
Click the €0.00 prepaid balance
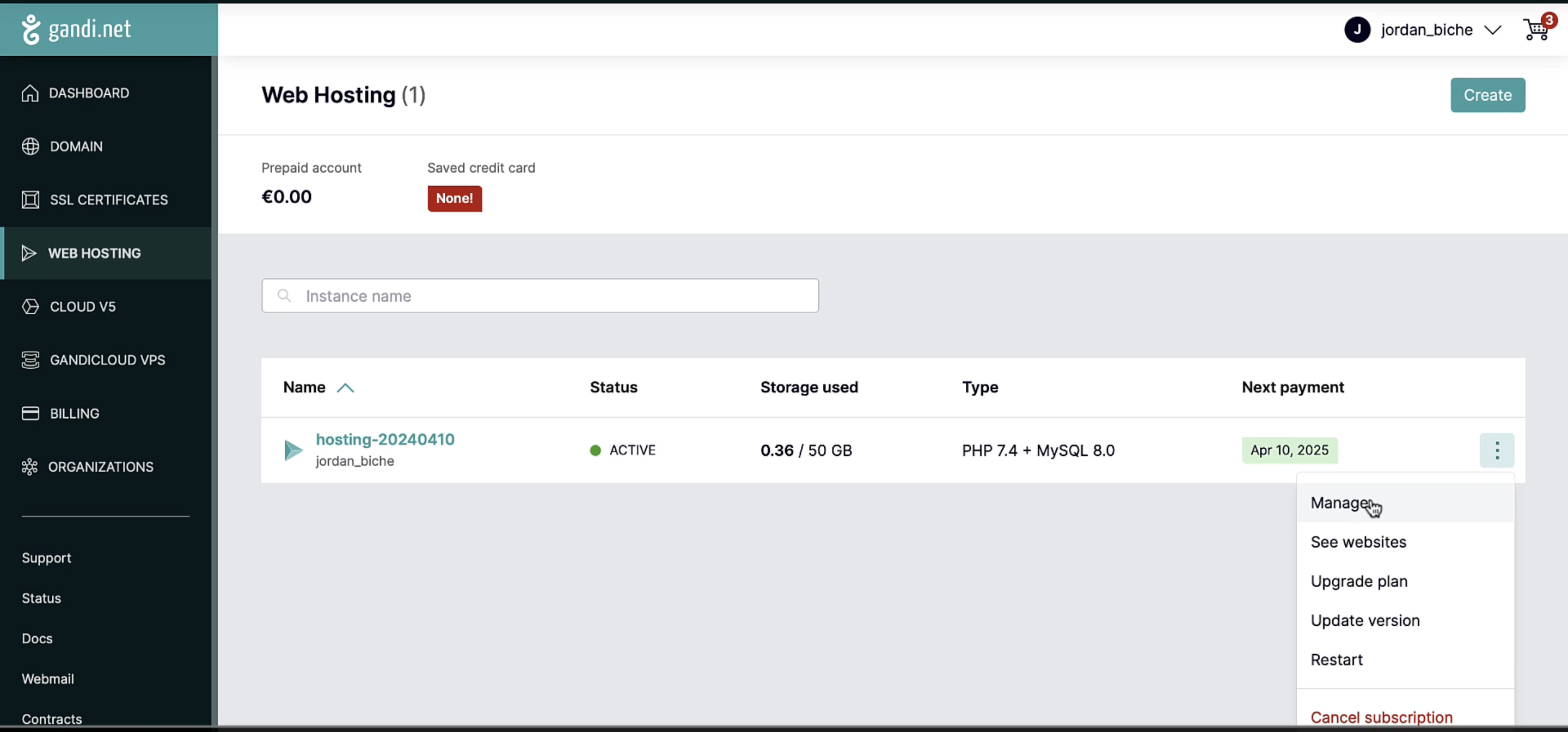tap(286, 197)
